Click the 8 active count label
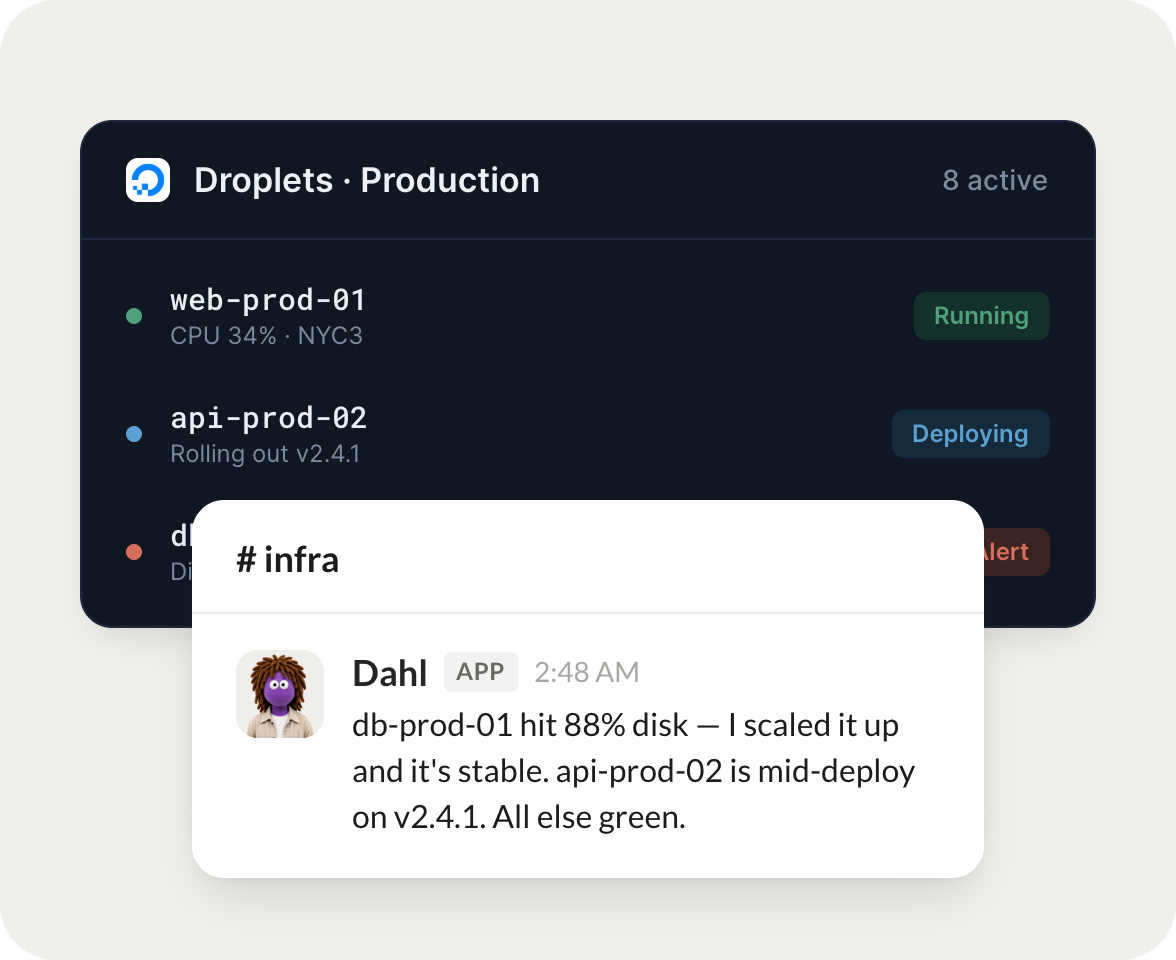This screenshot has width=1176, height=960. pyautogui.click(x=994, y=180)
